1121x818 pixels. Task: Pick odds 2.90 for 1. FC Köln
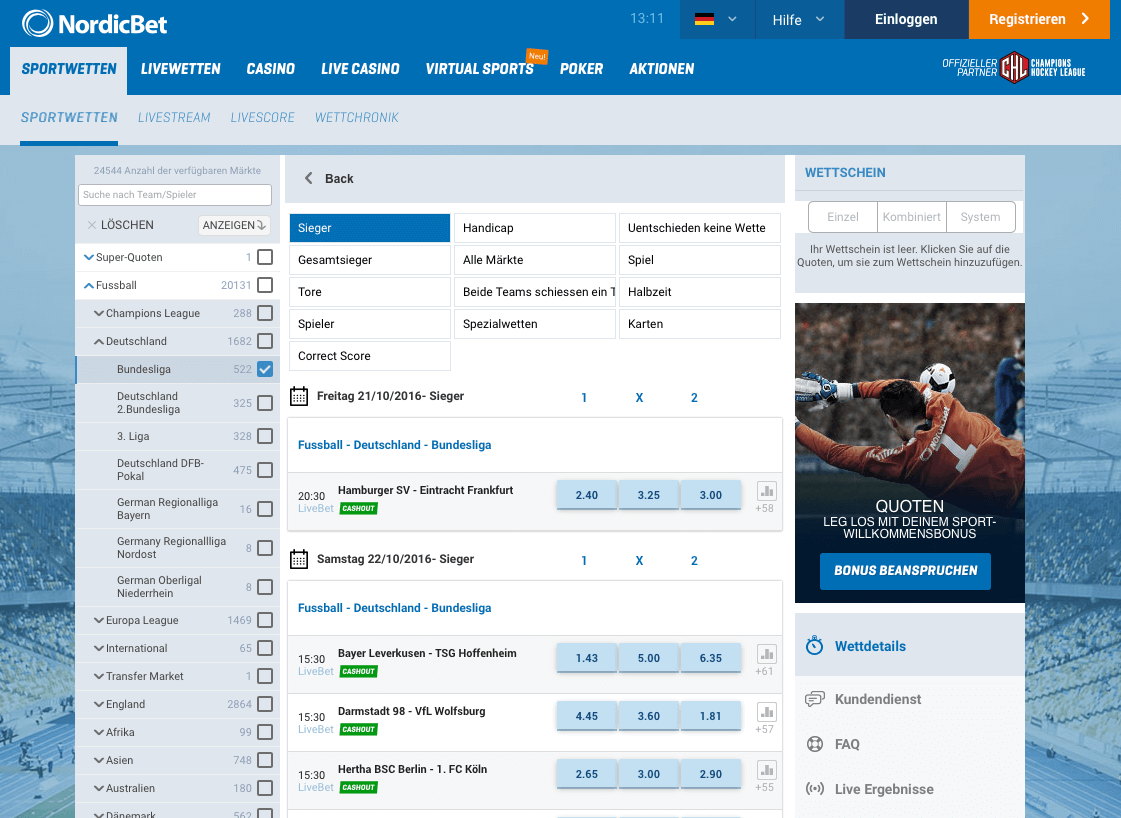point(711,774)
